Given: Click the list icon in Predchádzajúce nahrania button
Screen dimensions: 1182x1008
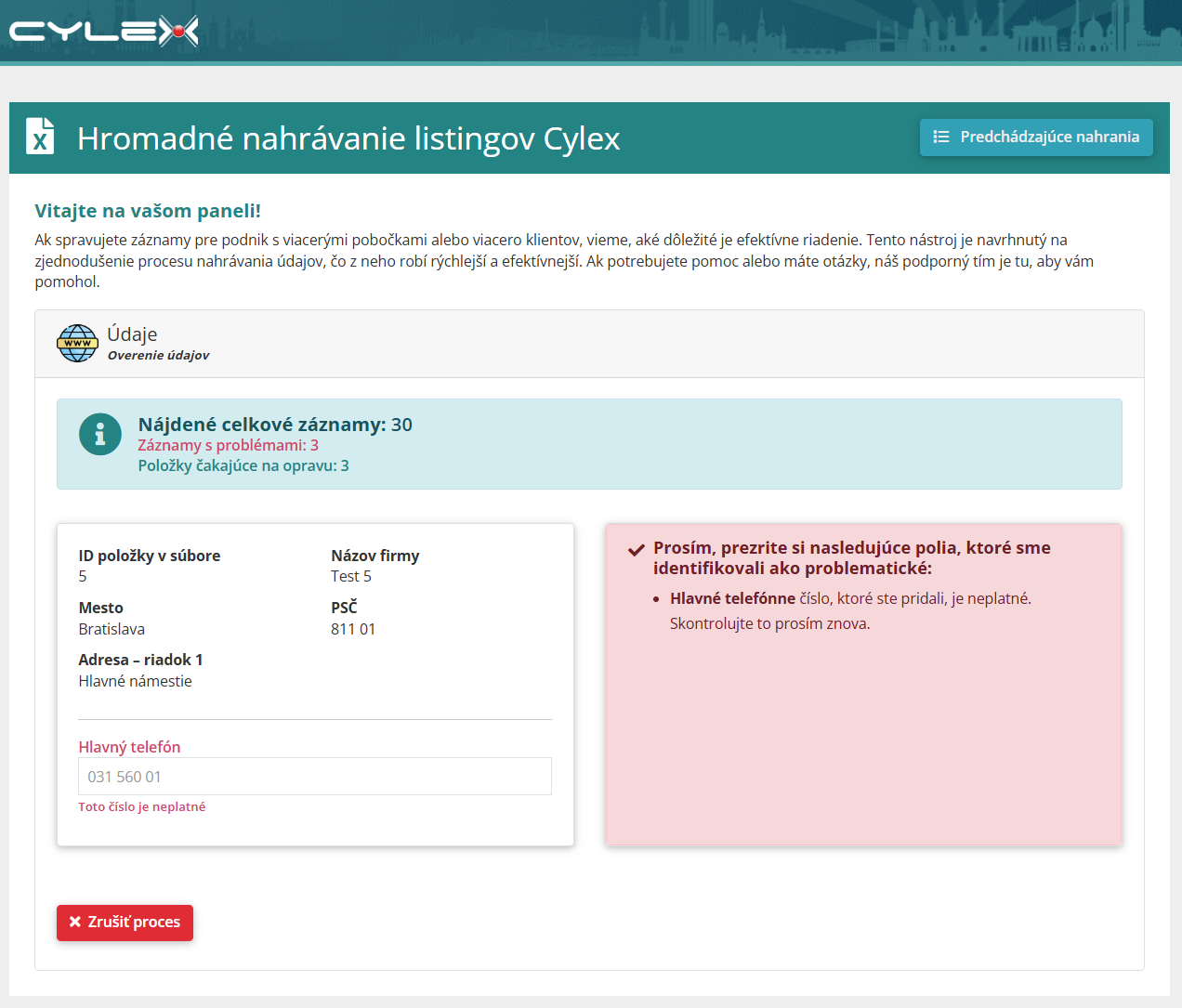Looking at the screenshot, I should [941, 137].
